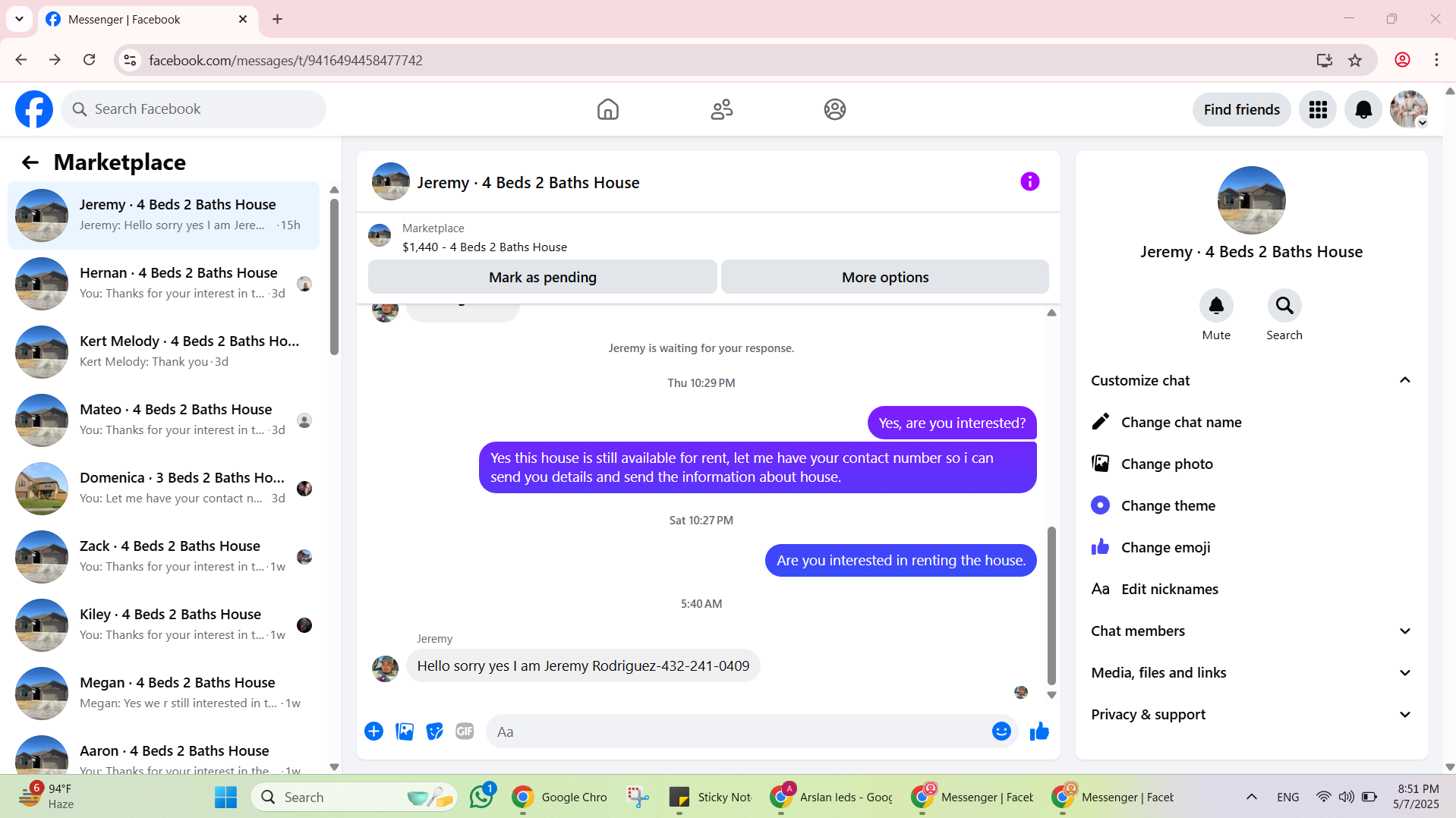Open Groups icon in top navigation
This screenshot has width=1456, height=818.
pyautogui.click(x=835, y=109)
